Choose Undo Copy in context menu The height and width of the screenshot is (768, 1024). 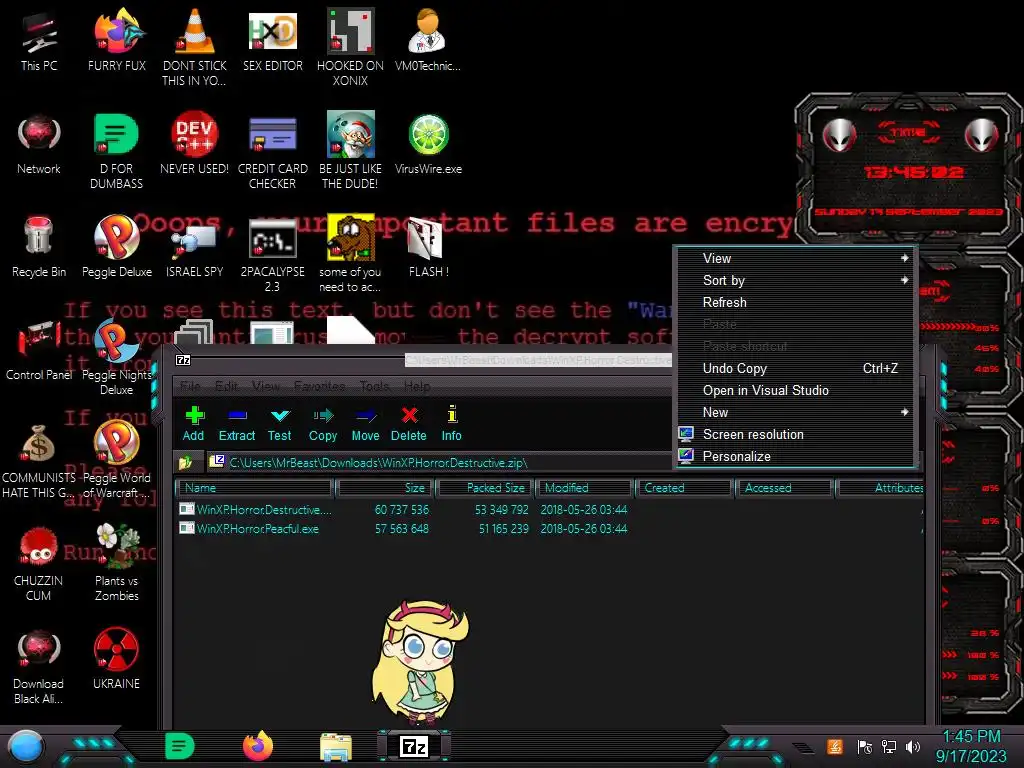coord(795,368)
